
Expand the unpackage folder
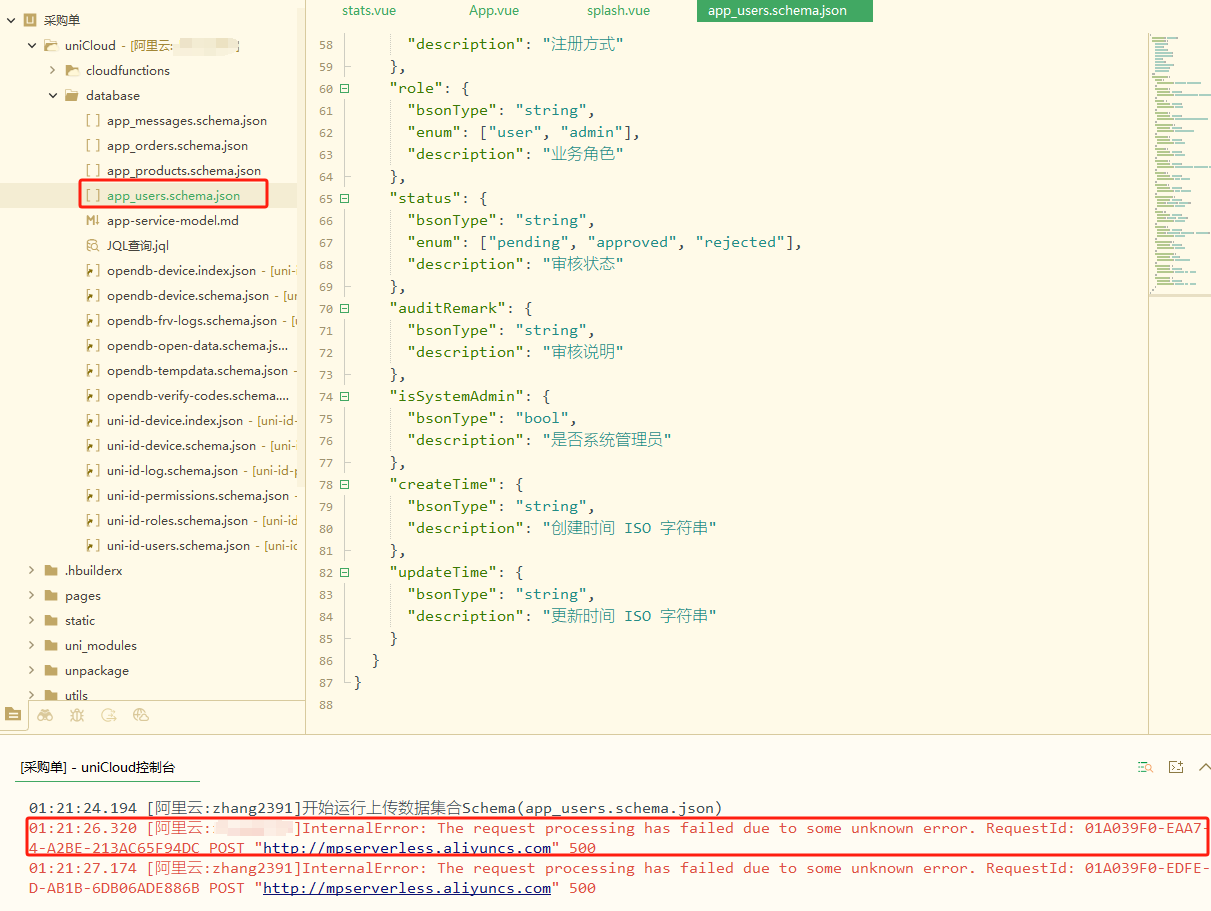tap(32, 670)
